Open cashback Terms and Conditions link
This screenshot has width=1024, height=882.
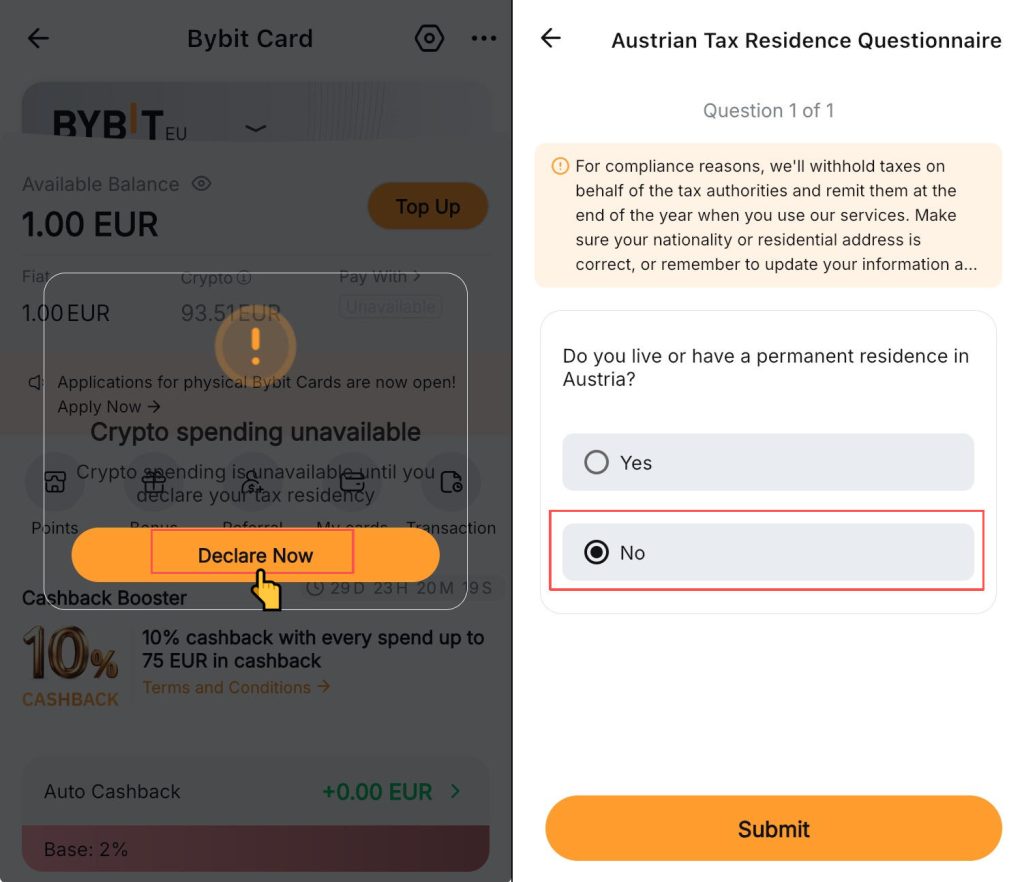(x=236, y=688)
